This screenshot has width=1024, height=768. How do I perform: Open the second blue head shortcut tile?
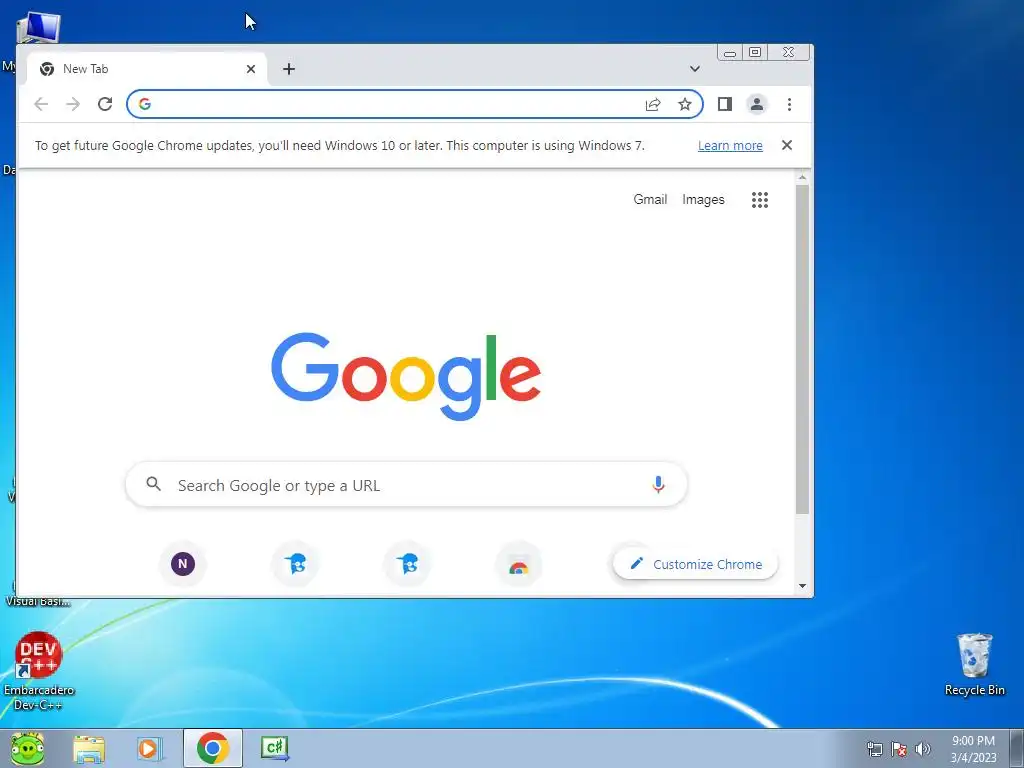pyautogui.click(x=408, y=564)
